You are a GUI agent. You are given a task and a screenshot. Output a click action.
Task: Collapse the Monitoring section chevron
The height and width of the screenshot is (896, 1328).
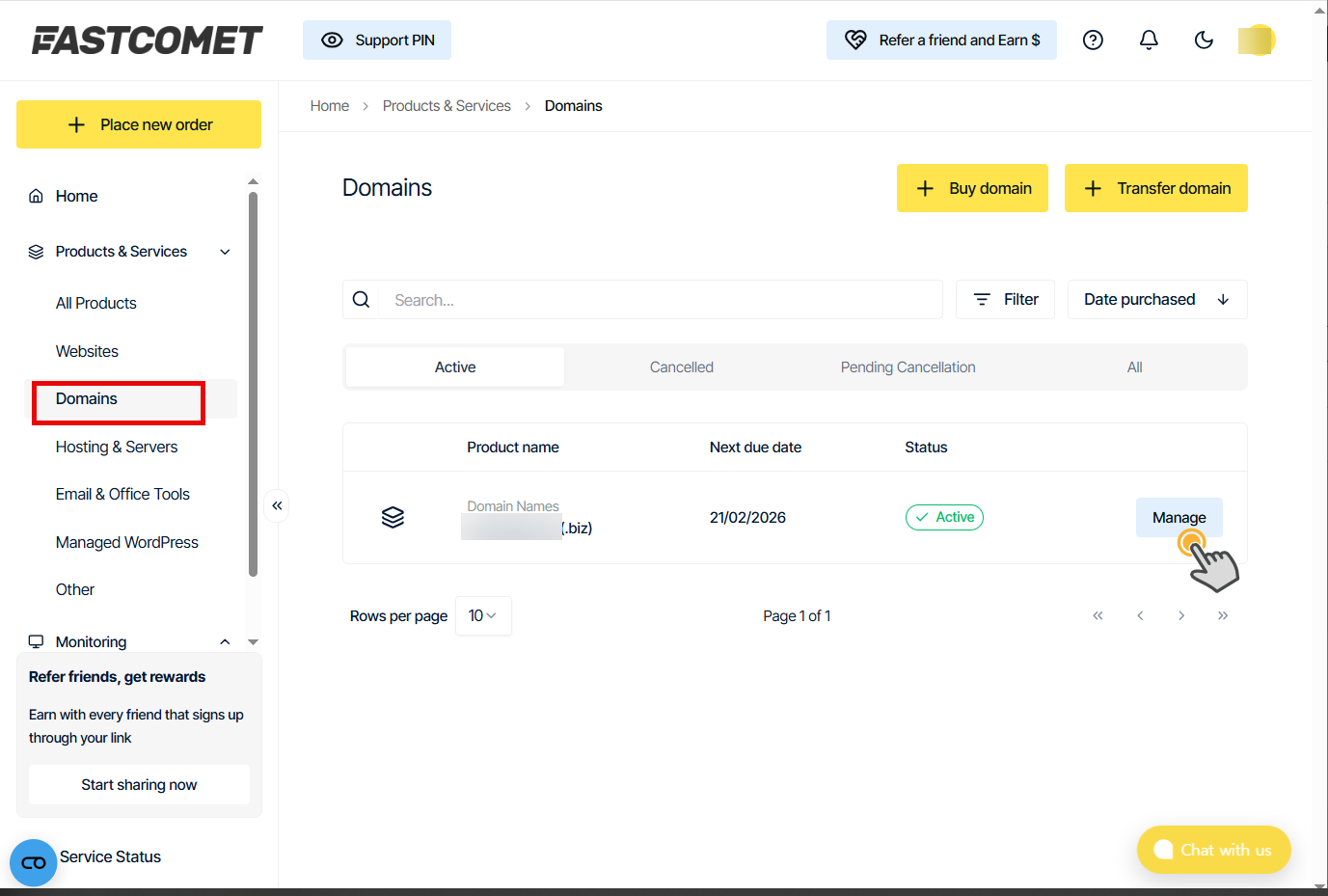click(x=225, y=641)
